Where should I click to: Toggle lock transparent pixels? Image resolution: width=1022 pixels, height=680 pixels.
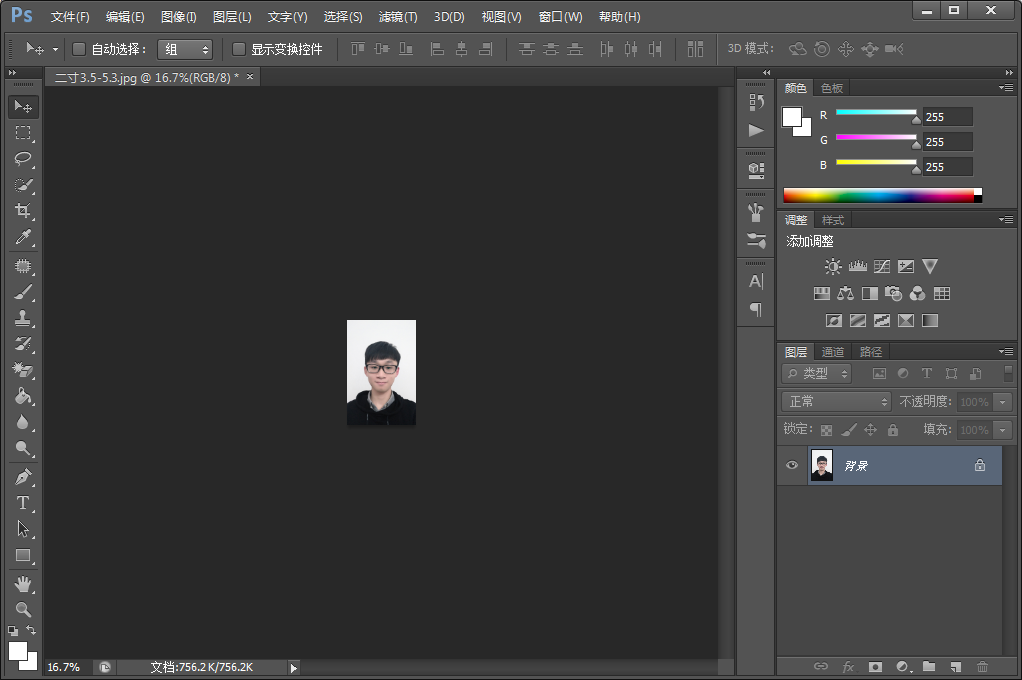click(x=826, y=430)
